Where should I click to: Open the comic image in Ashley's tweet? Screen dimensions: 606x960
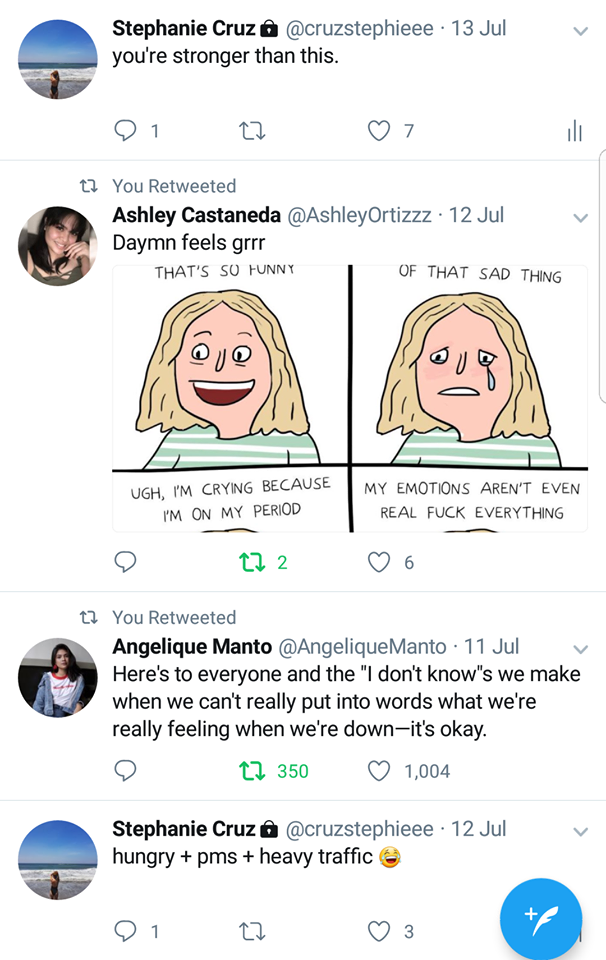[350, 398]
